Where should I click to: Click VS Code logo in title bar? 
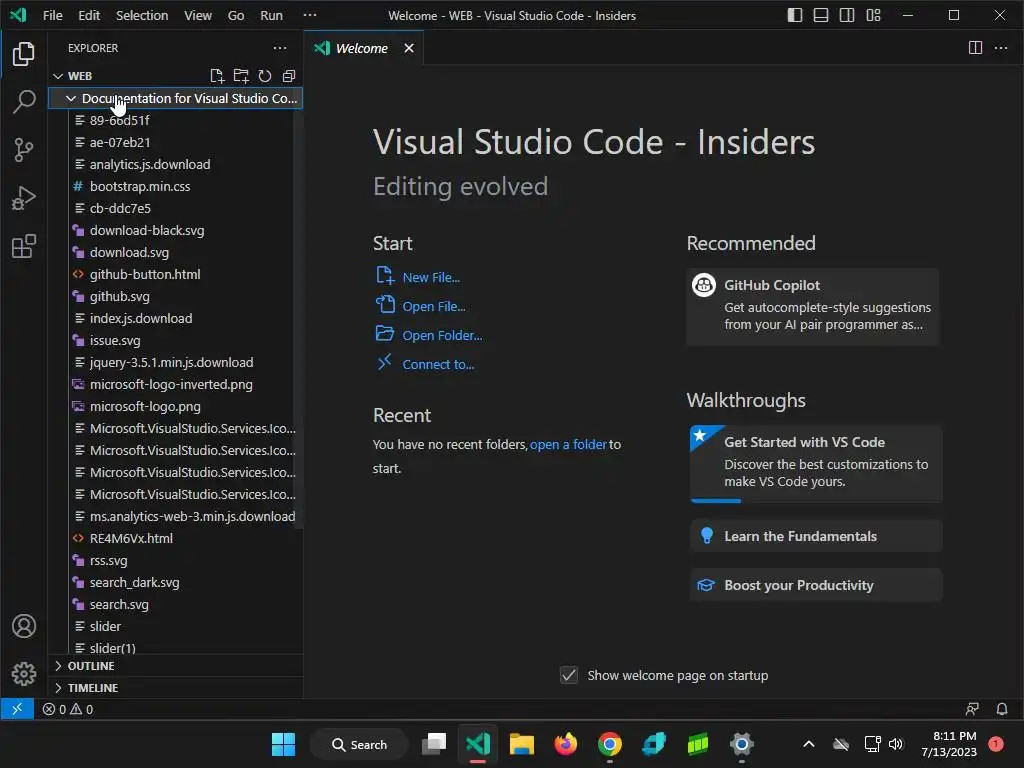(18, 15)
